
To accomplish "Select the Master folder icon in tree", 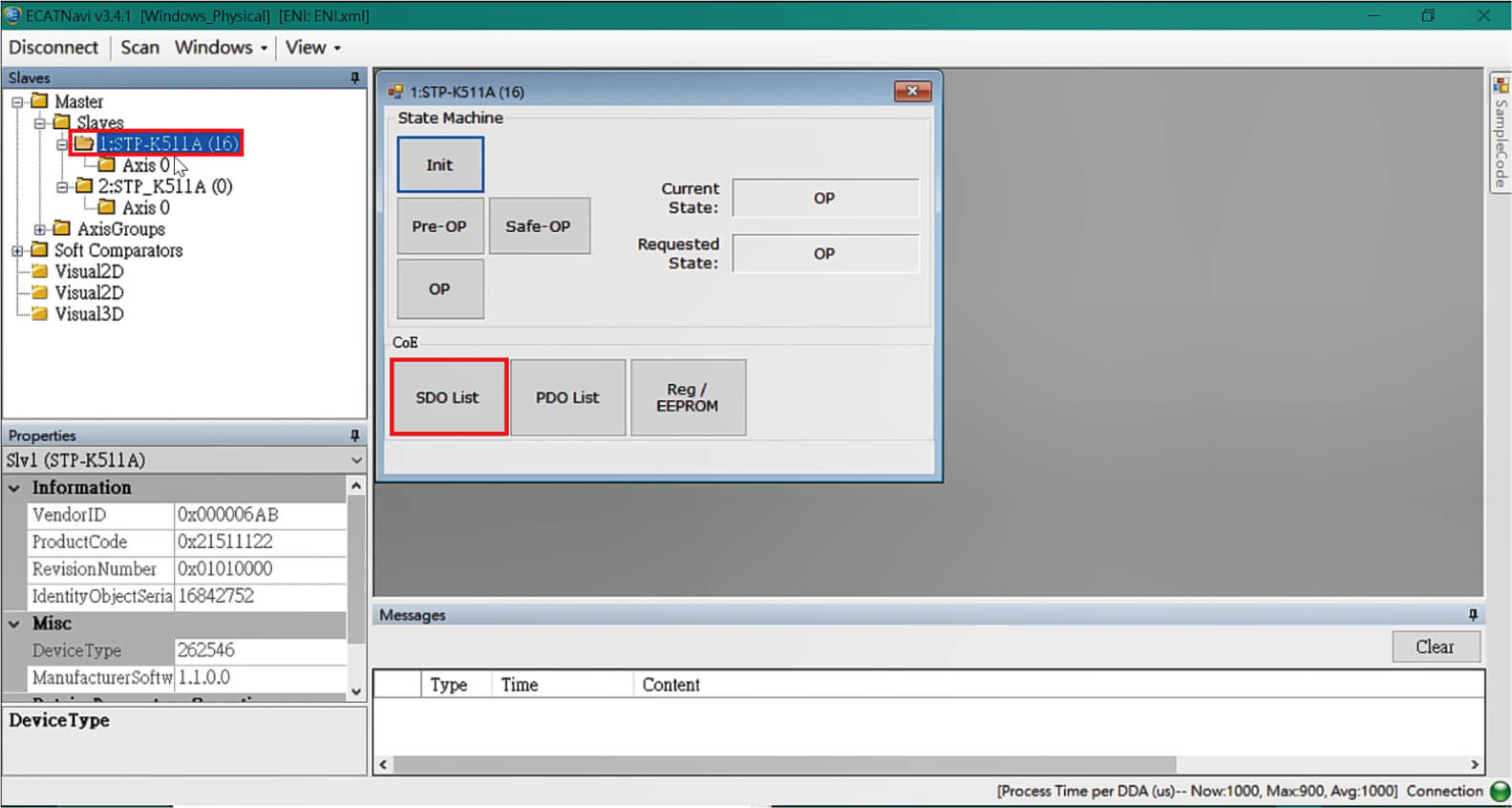I will tap(39, 101).
